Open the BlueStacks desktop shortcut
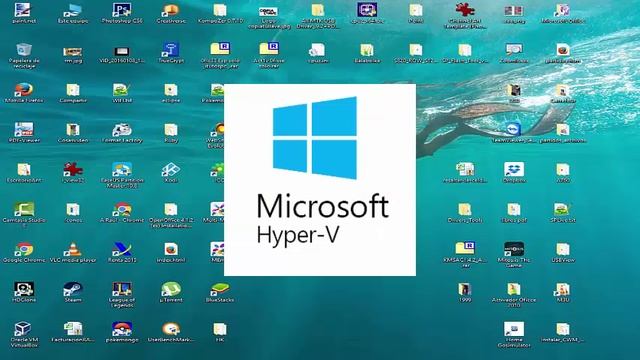640x360 pixels. pos(220,292)
